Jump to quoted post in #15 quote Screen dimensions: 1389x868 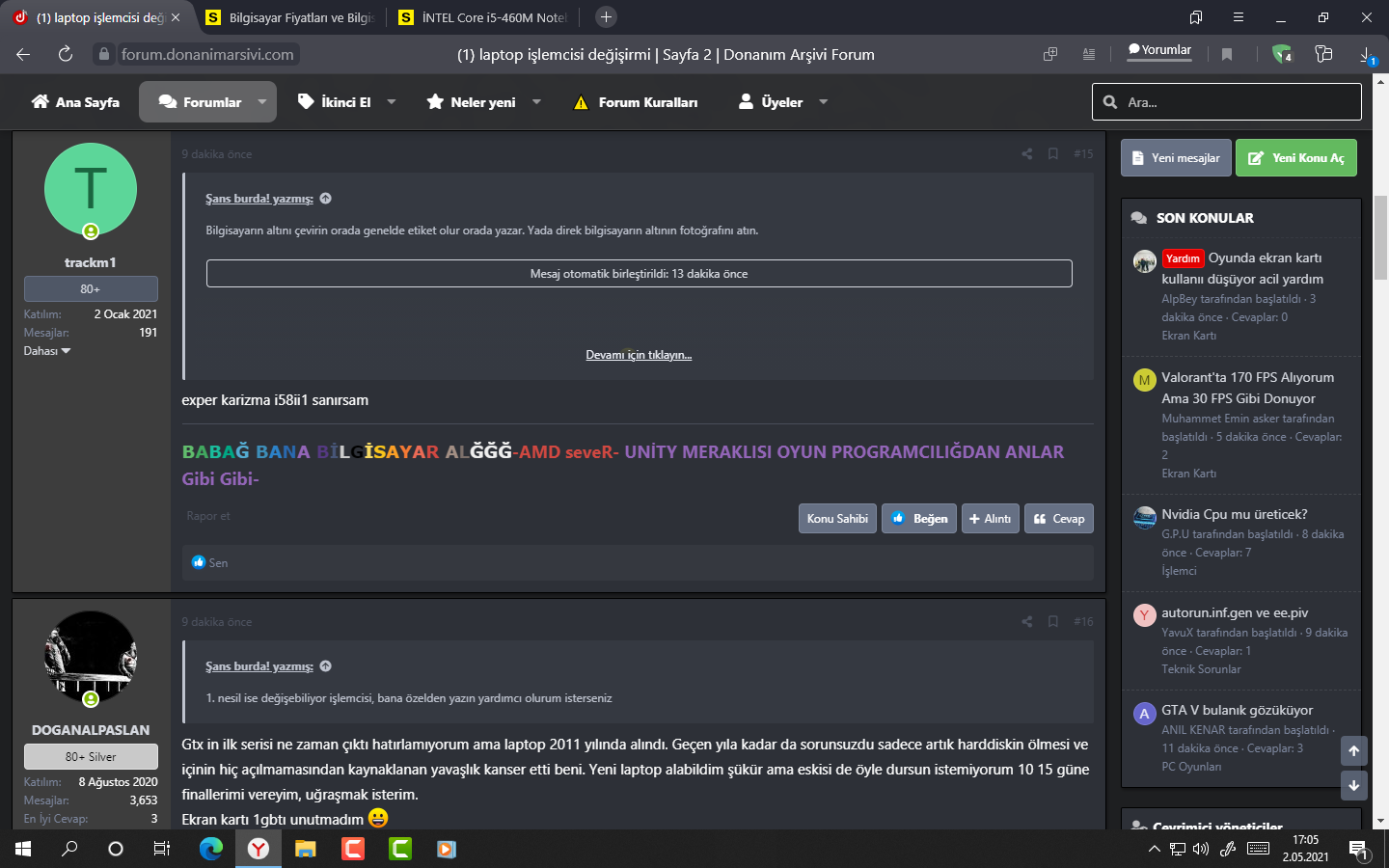[326, 199]
